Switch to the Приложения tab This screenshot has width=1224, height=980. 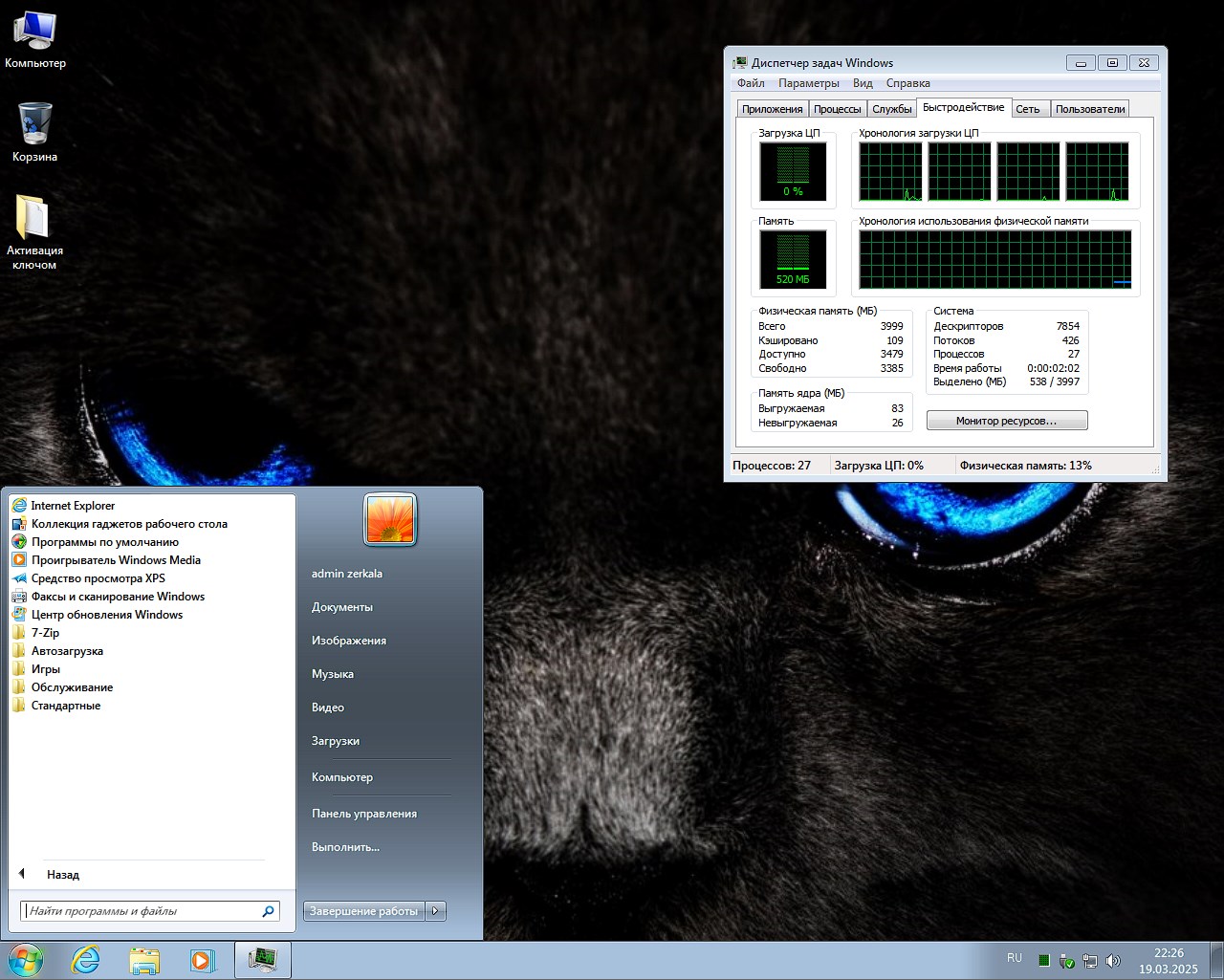click(773, 109)
